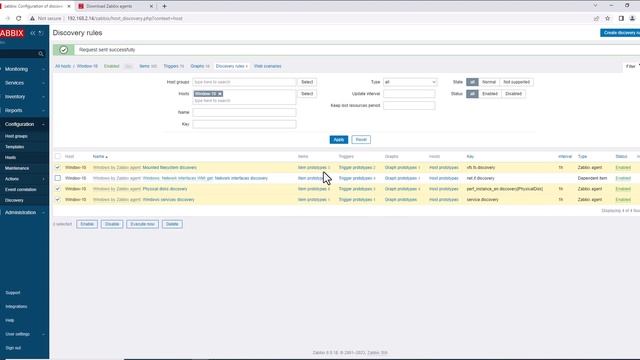Toggle the select-all checkbox in table header
The image size is (640, 360).
[58, 156]
